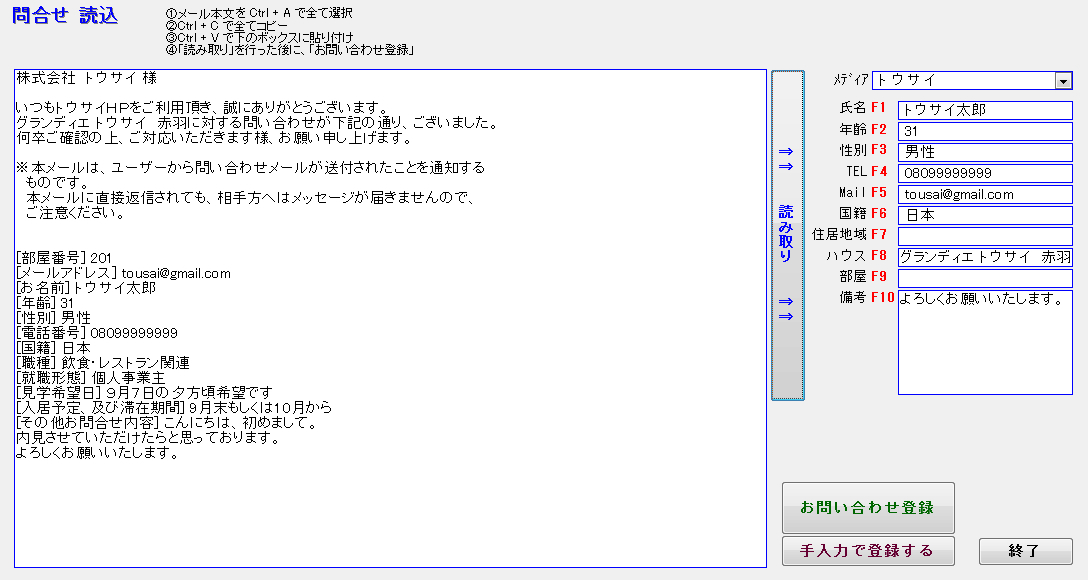Select the TEL phone number field
The height and width of the screenshot is (580, 1088).
pos(984,173)
